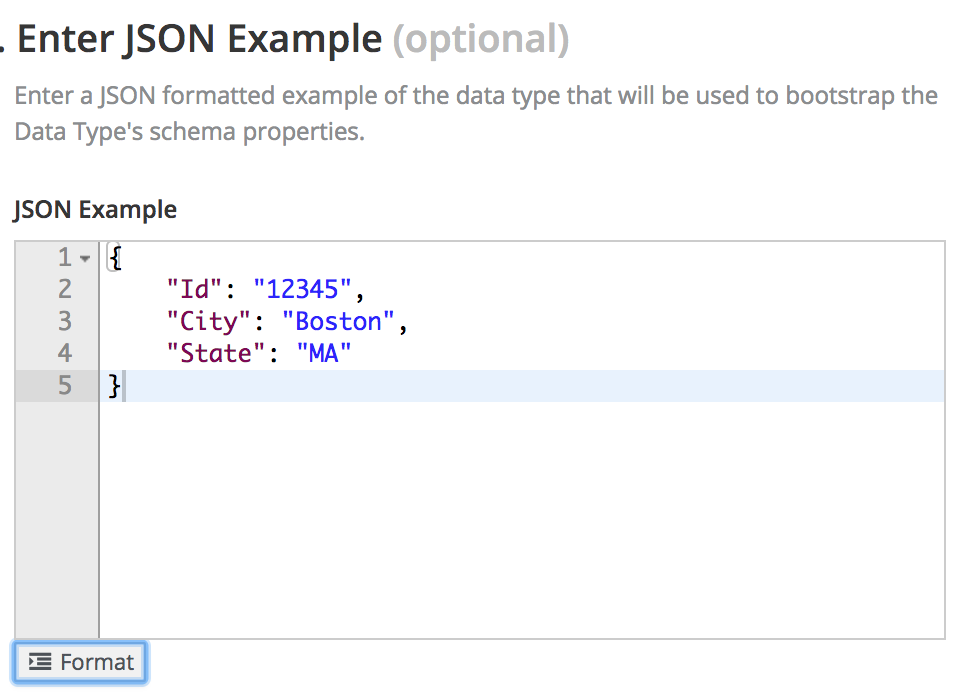Click the "12345" string value
Screen dimensions: 978x700
tap(303, 290)
